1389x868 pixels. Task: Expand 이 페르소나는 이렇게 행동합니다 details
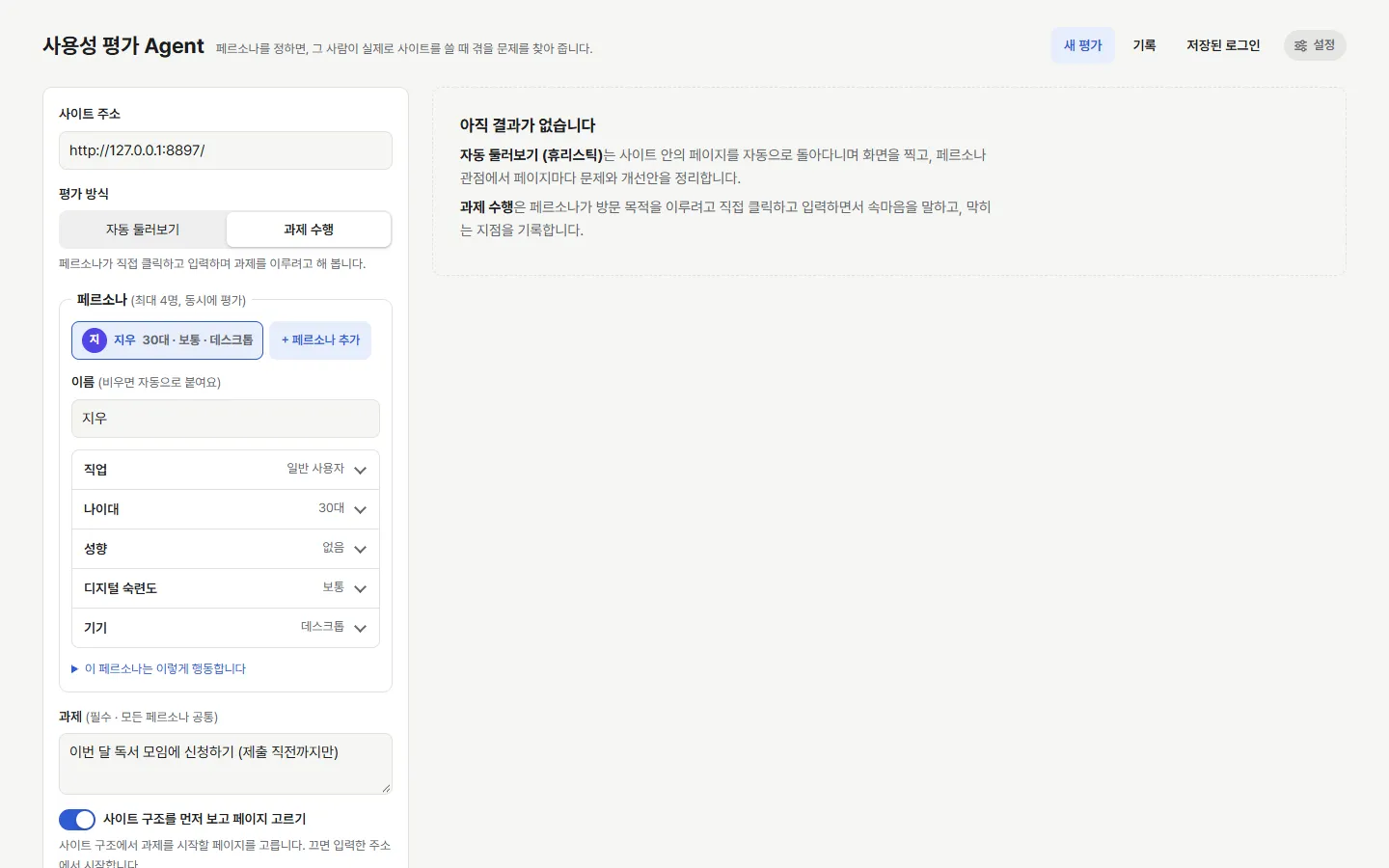(159, 668)
